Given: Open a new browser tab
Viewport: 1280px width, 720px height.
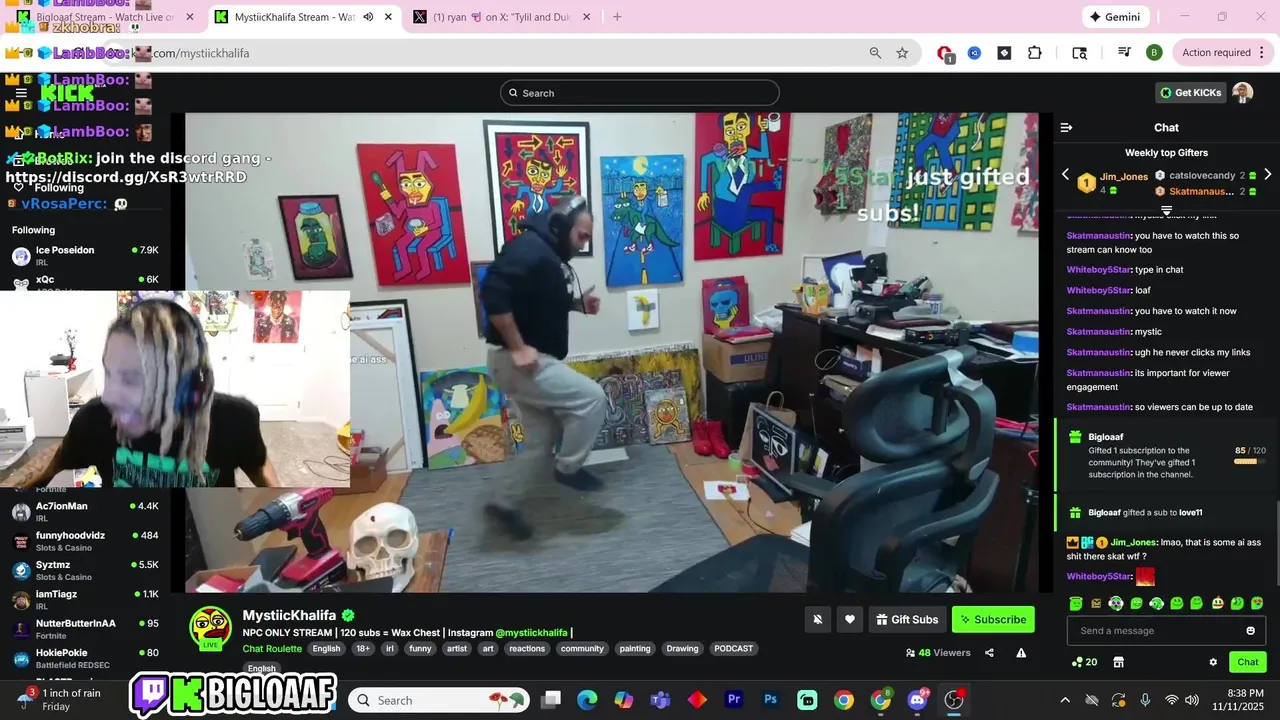Looking at the screenshot, I should (x=617, y=17).
